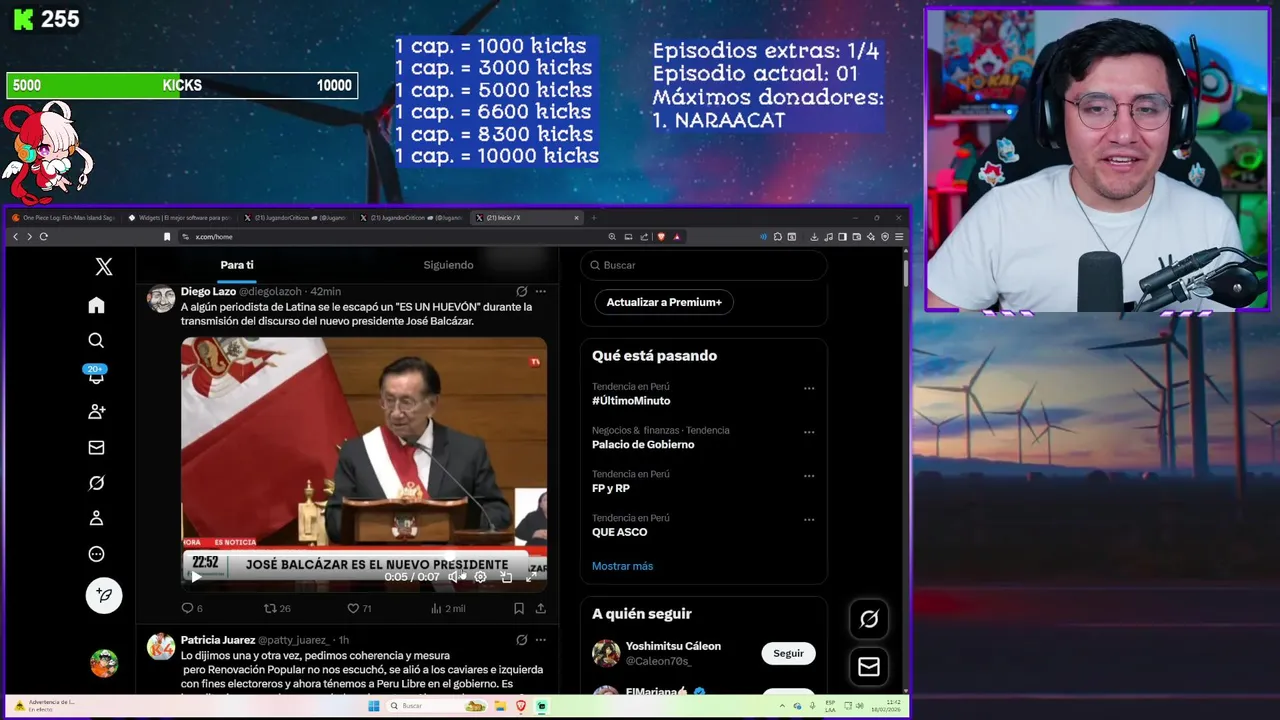
Task: Open Messages envelope in sidebar
Action: pyautogui.click(x=96, y=448)
